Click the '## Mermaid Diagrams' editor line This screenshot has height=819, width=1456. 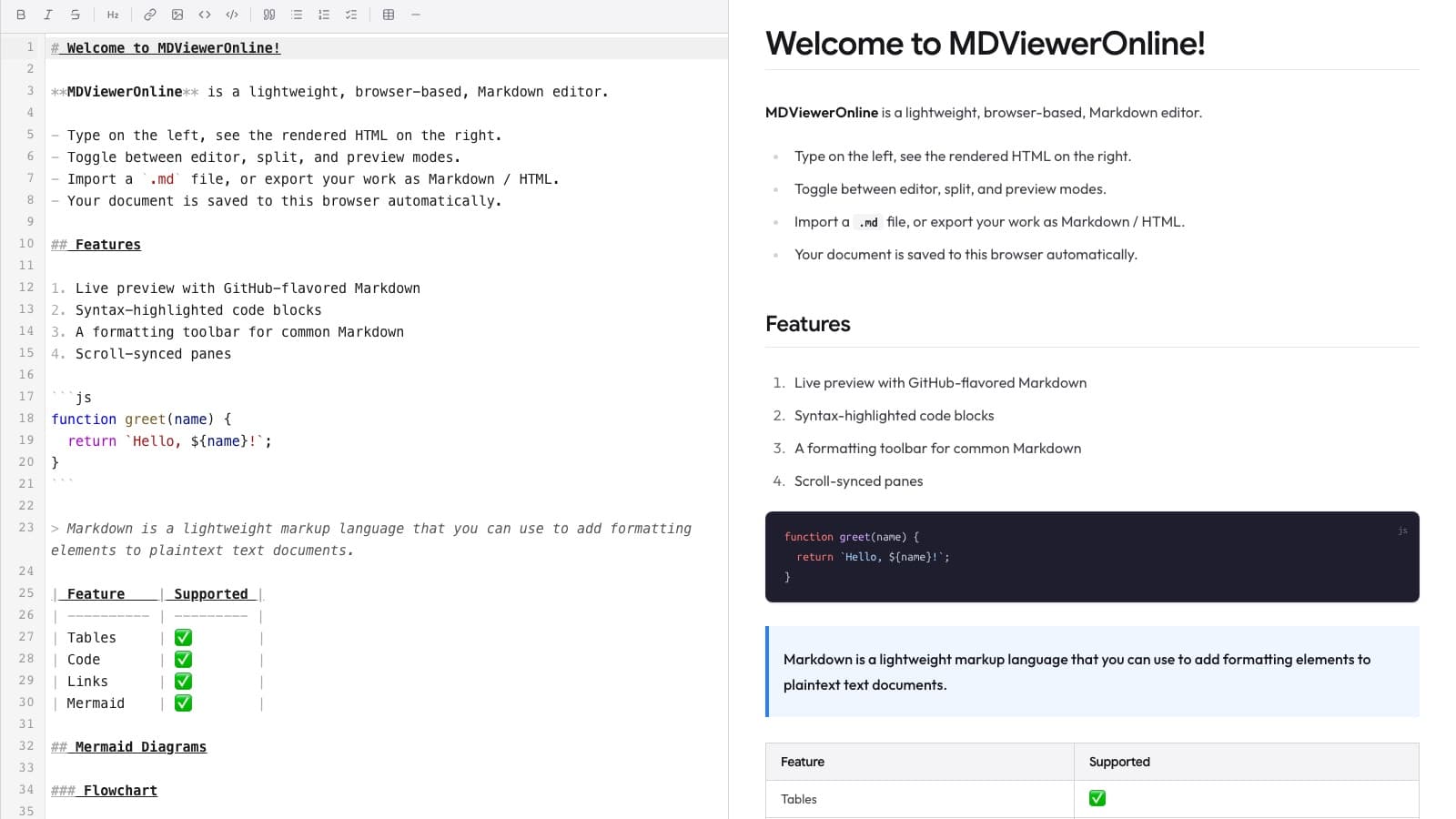(x=128, y=747)
